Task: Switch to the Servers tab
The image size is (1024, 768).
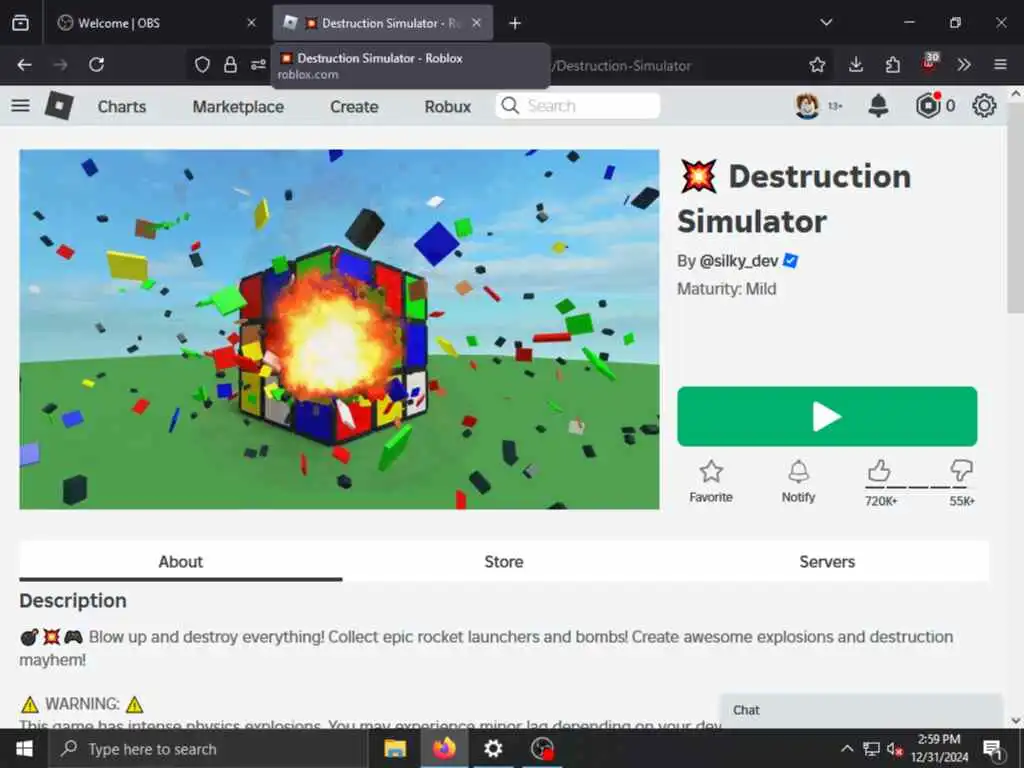Action: [827, 561]
